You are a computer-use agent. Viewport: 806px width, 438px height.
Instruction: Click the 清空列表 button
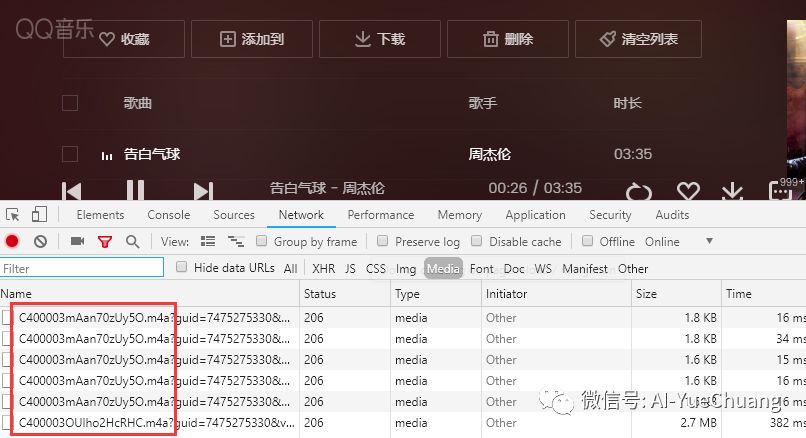638,39
